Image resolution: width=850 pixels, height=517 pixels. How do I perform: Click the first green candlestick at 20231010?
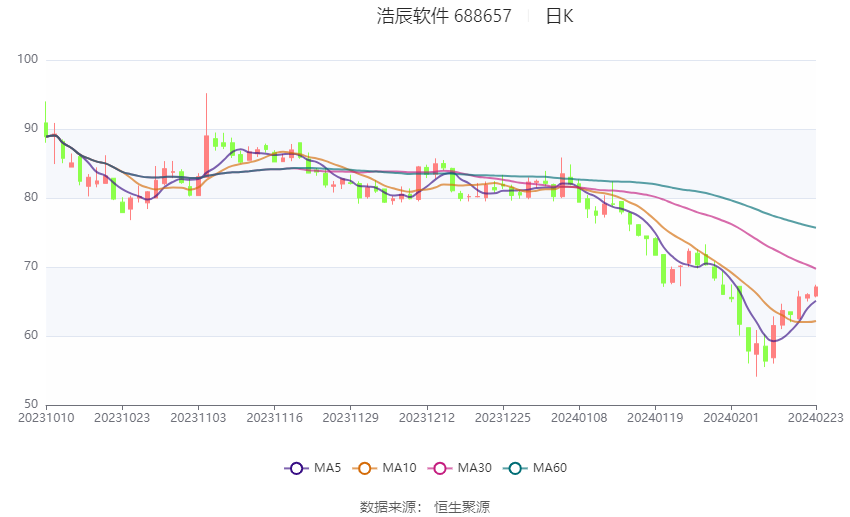point(46,129)
